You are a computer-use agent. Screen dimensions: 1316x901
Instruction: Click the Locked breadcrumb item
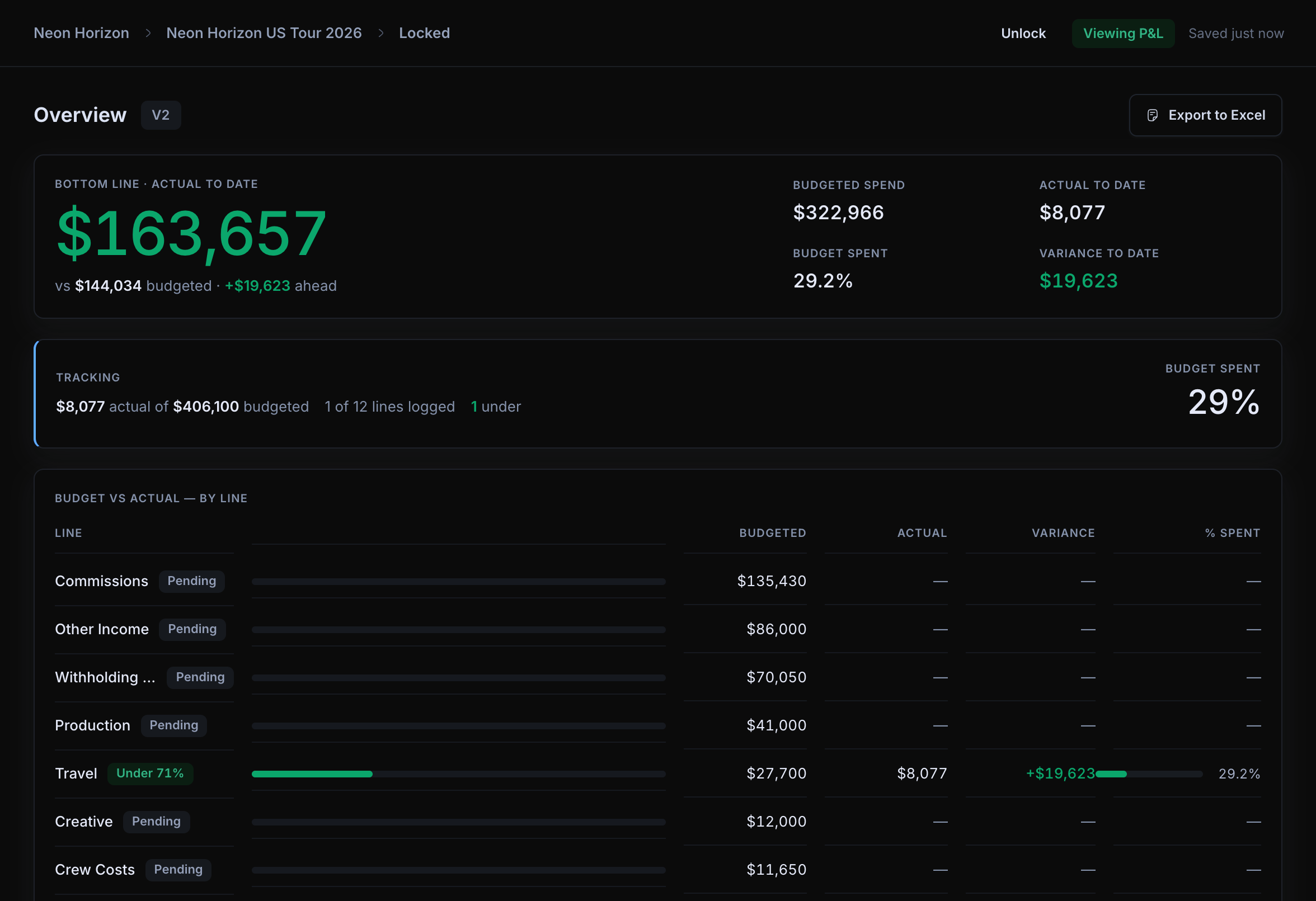[424, 34]
